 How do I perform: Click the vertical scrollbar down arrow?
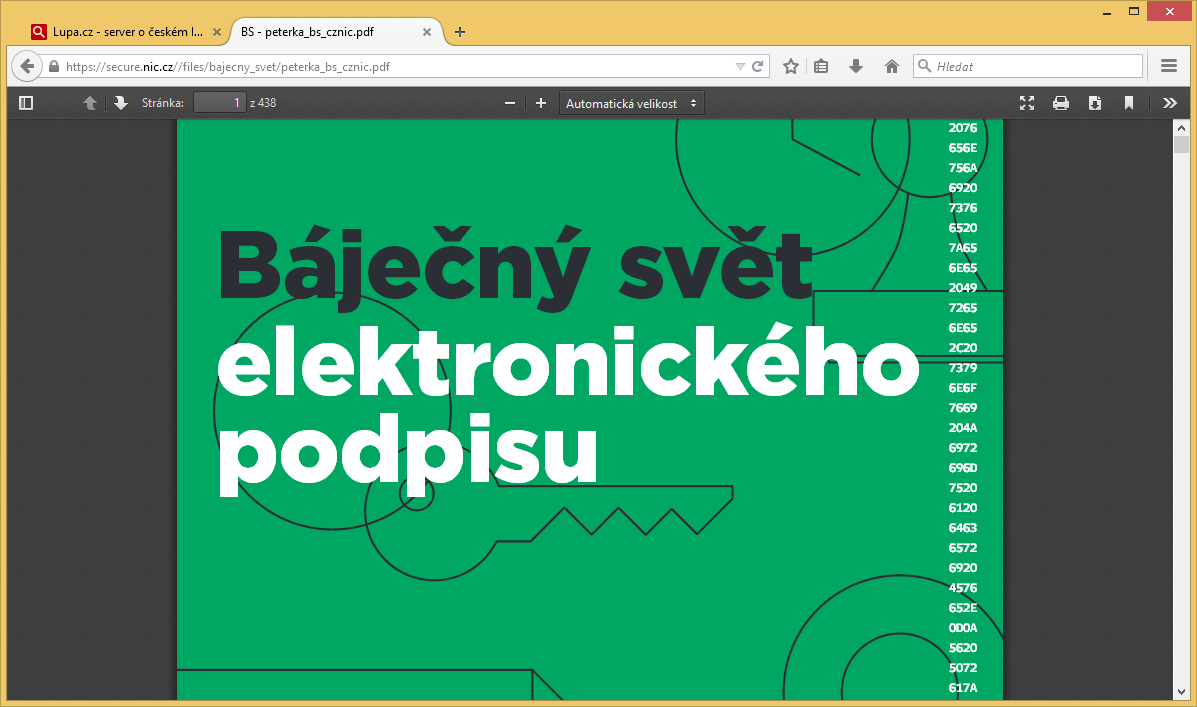pos(1181,692)
